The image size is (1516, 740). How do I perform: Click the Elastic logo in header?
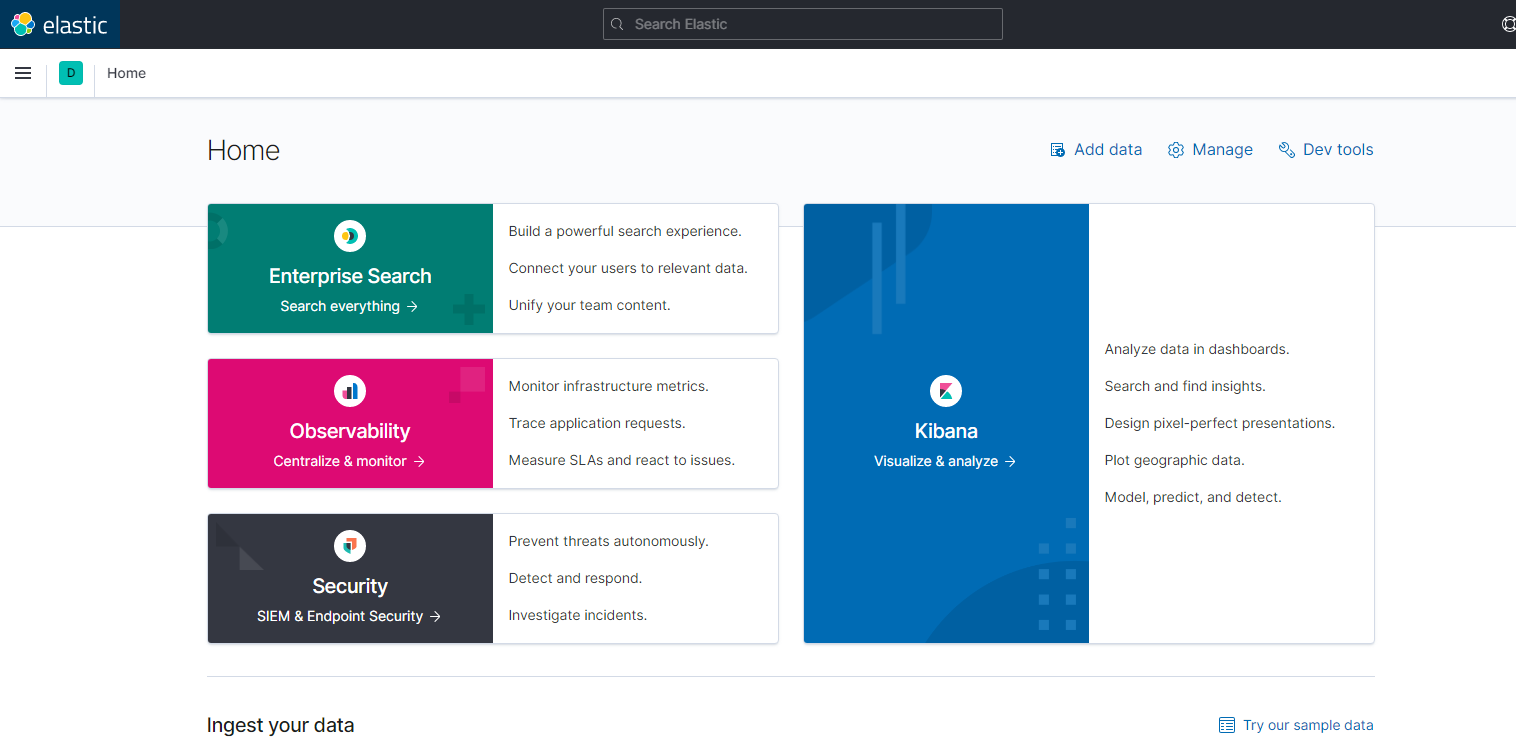click(59, 24)
